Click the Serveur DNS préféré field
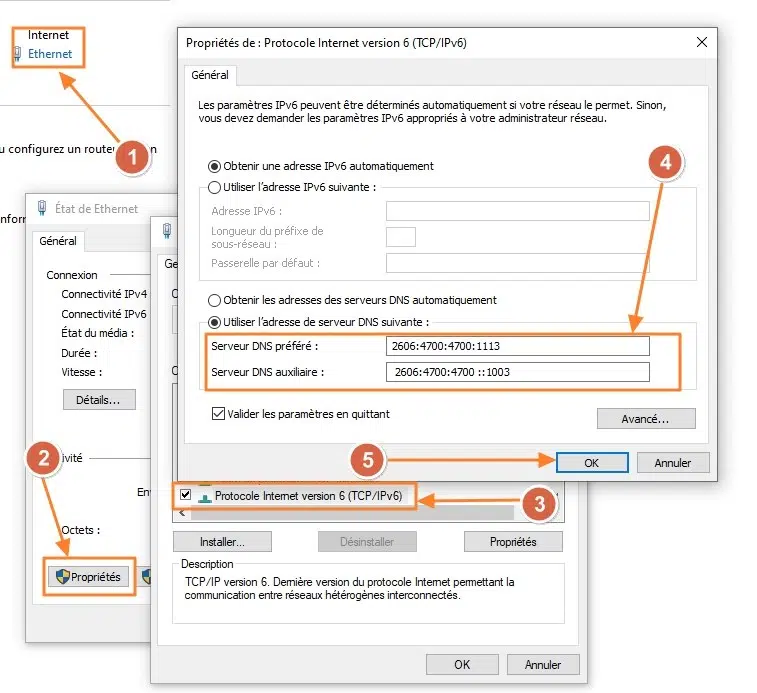This screenshot has height=693, width=757. pyautogui.click(x=518, y=346)
